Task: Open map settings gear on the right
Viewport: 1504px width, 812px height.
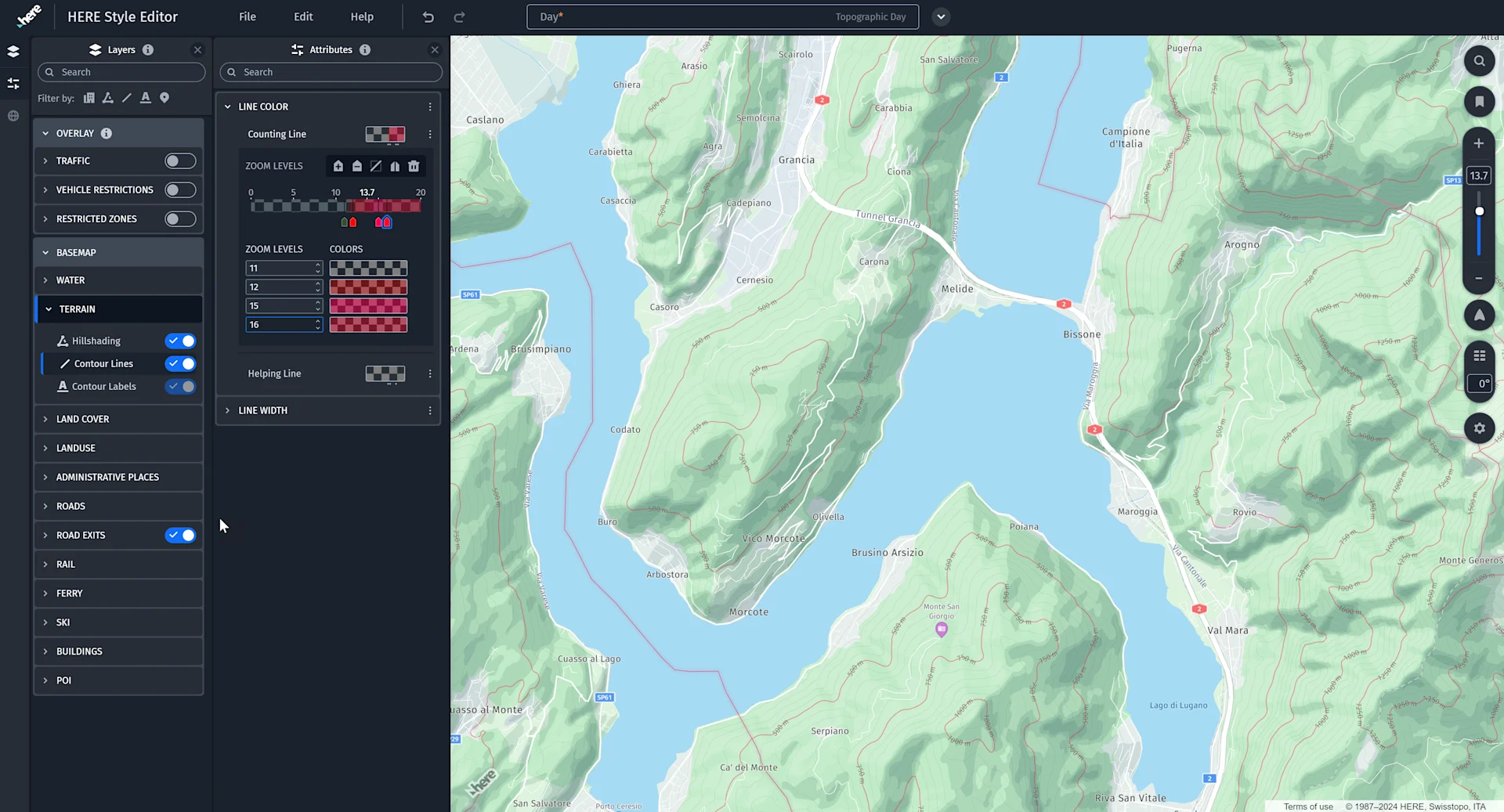Action: click(1479, 428)
